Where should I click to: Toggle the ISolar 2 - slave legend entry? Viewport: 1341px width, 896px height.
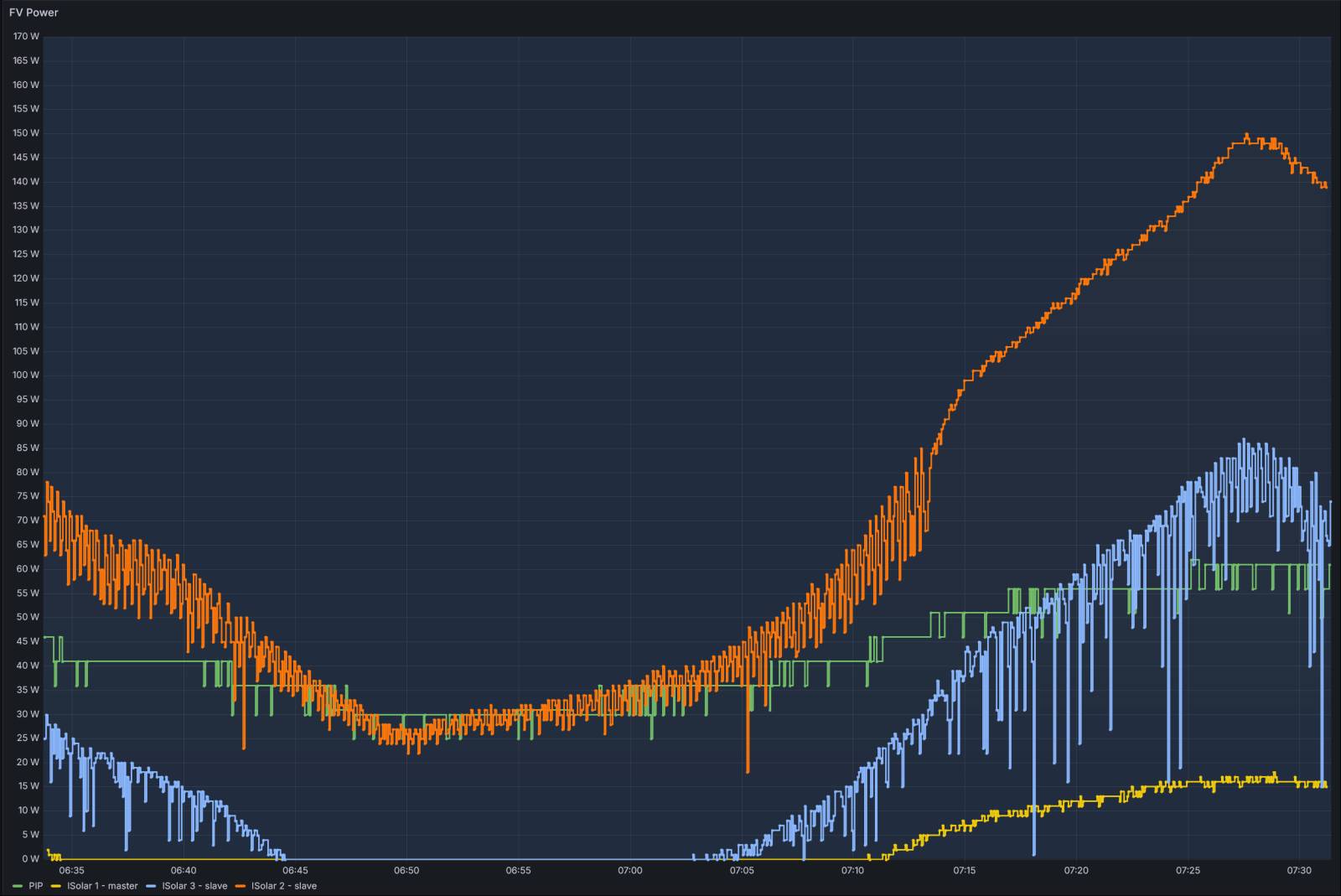[x=284, y=886]
